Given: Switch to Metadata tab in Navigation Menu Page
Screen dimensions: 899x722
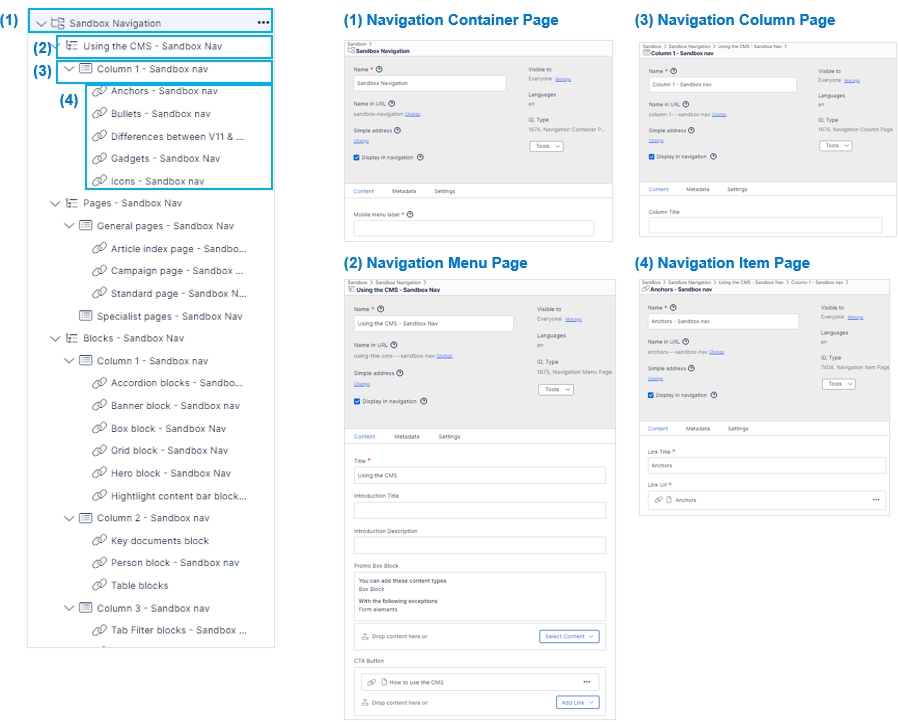Looking at the screenshot, I should (x=406, y=437).
